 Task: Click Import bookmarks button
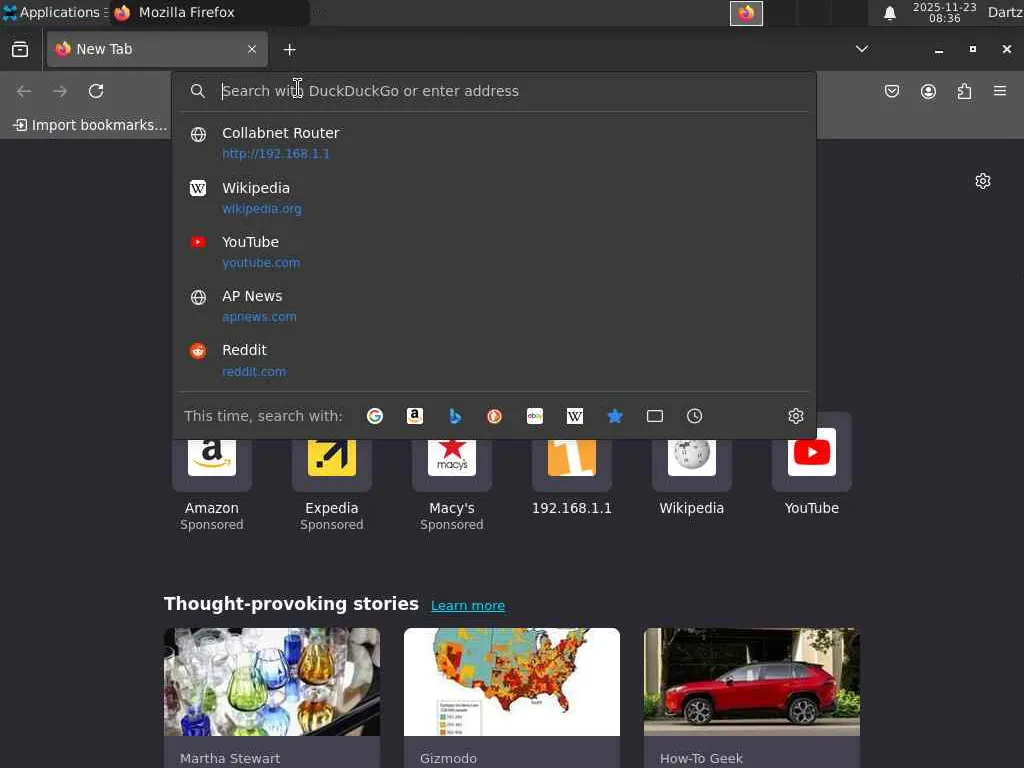90,125
